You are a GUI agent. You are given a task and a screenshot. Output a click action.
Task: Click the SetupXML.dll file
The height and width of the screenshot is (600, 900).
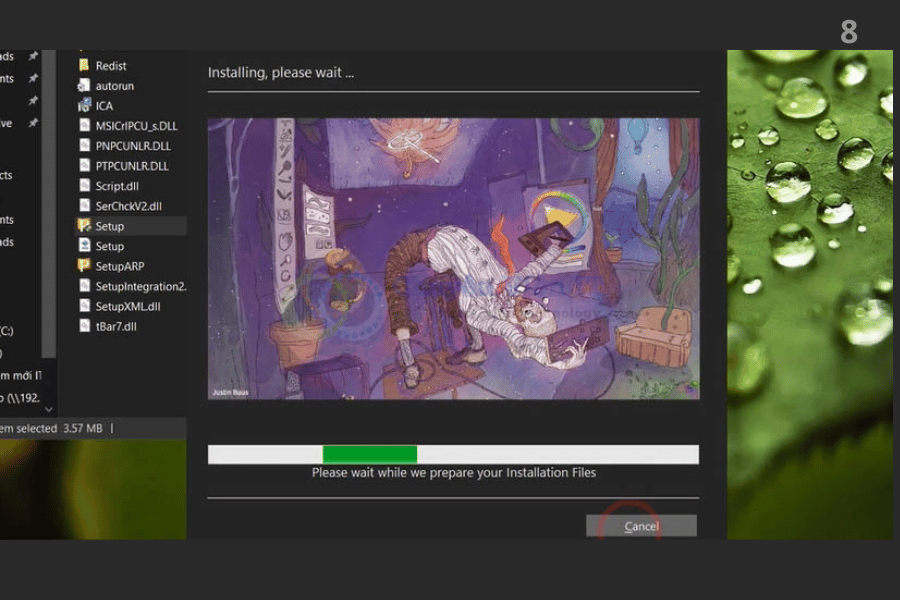point(127,306)
